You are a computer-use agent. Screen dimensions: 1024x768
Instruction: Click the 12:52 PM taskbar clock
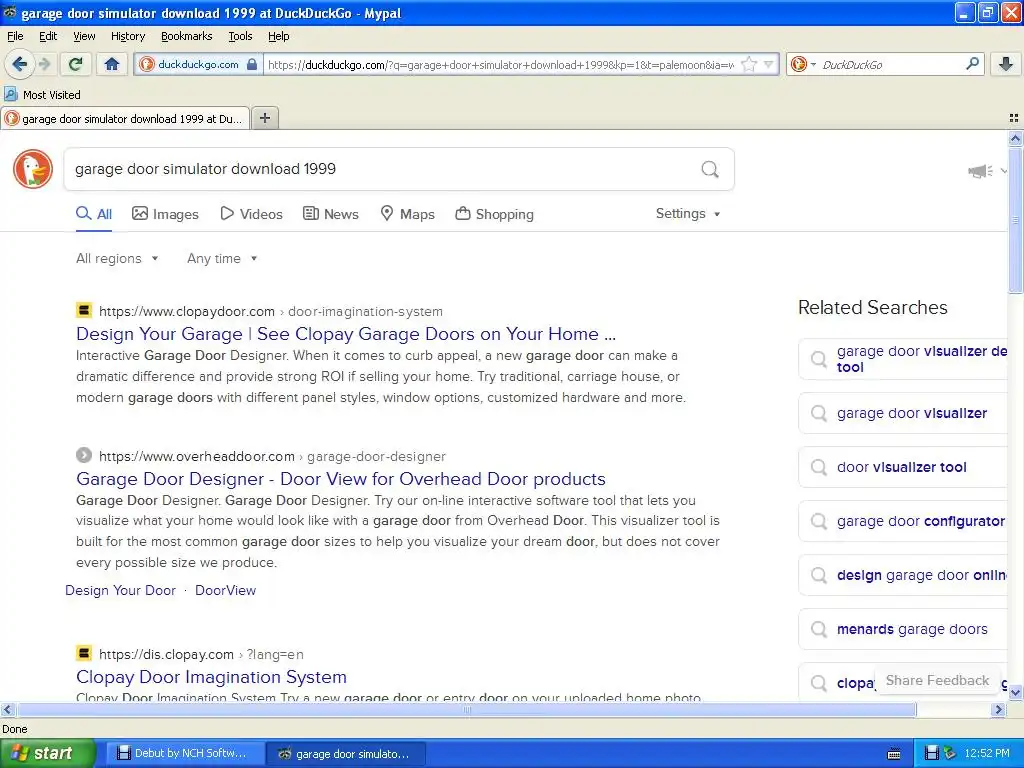coord(987,754)
